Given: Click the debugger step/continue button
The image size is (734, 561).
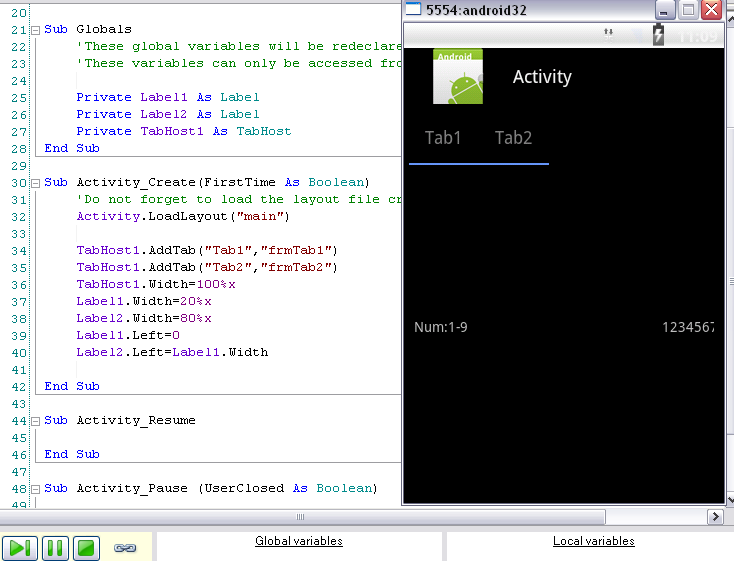Looking at the screenshot, I should pos(20,547).
